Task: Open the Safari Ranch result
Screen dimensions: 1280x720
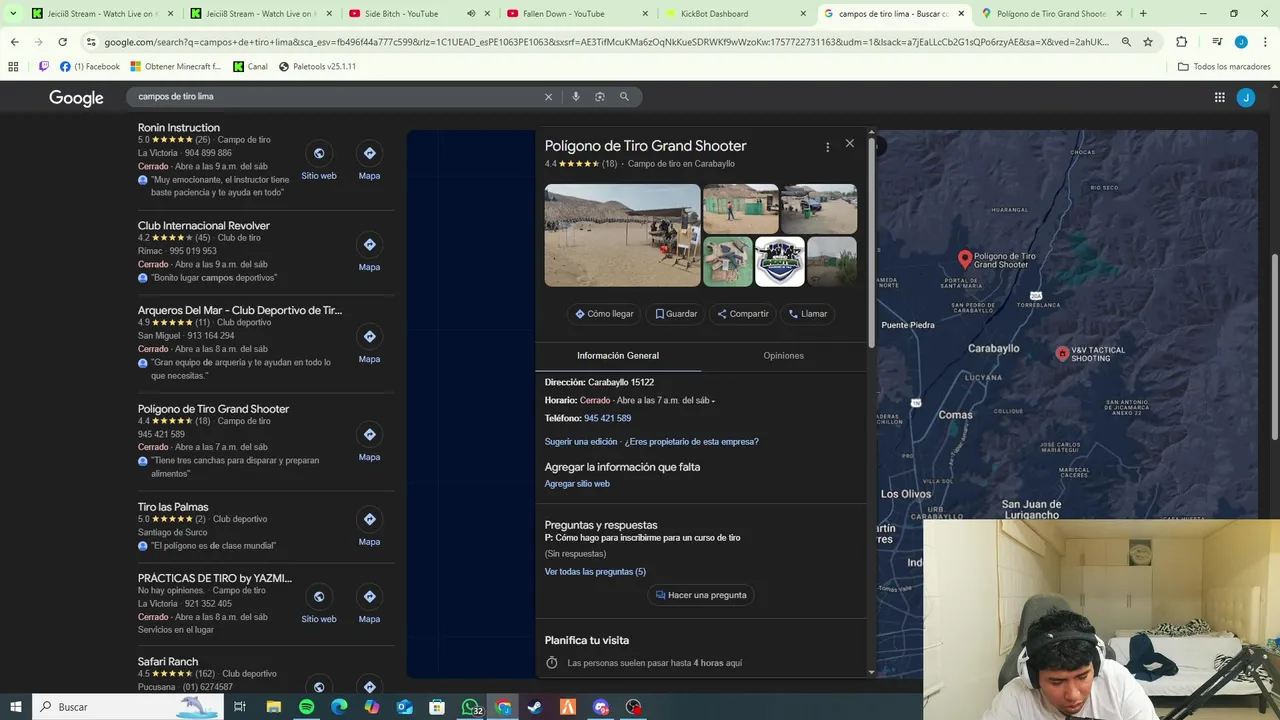Action: point(168,662)
